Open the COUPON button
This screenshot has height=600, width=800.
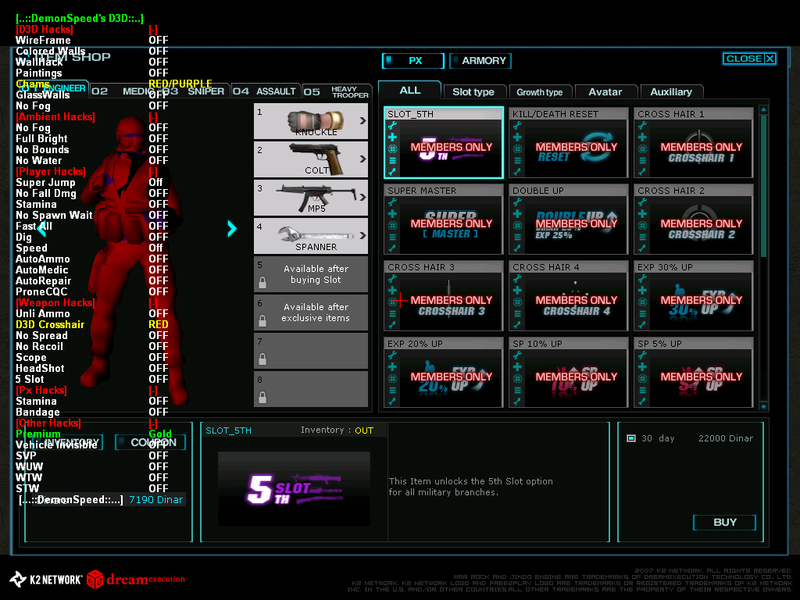[x=149, y=442]
